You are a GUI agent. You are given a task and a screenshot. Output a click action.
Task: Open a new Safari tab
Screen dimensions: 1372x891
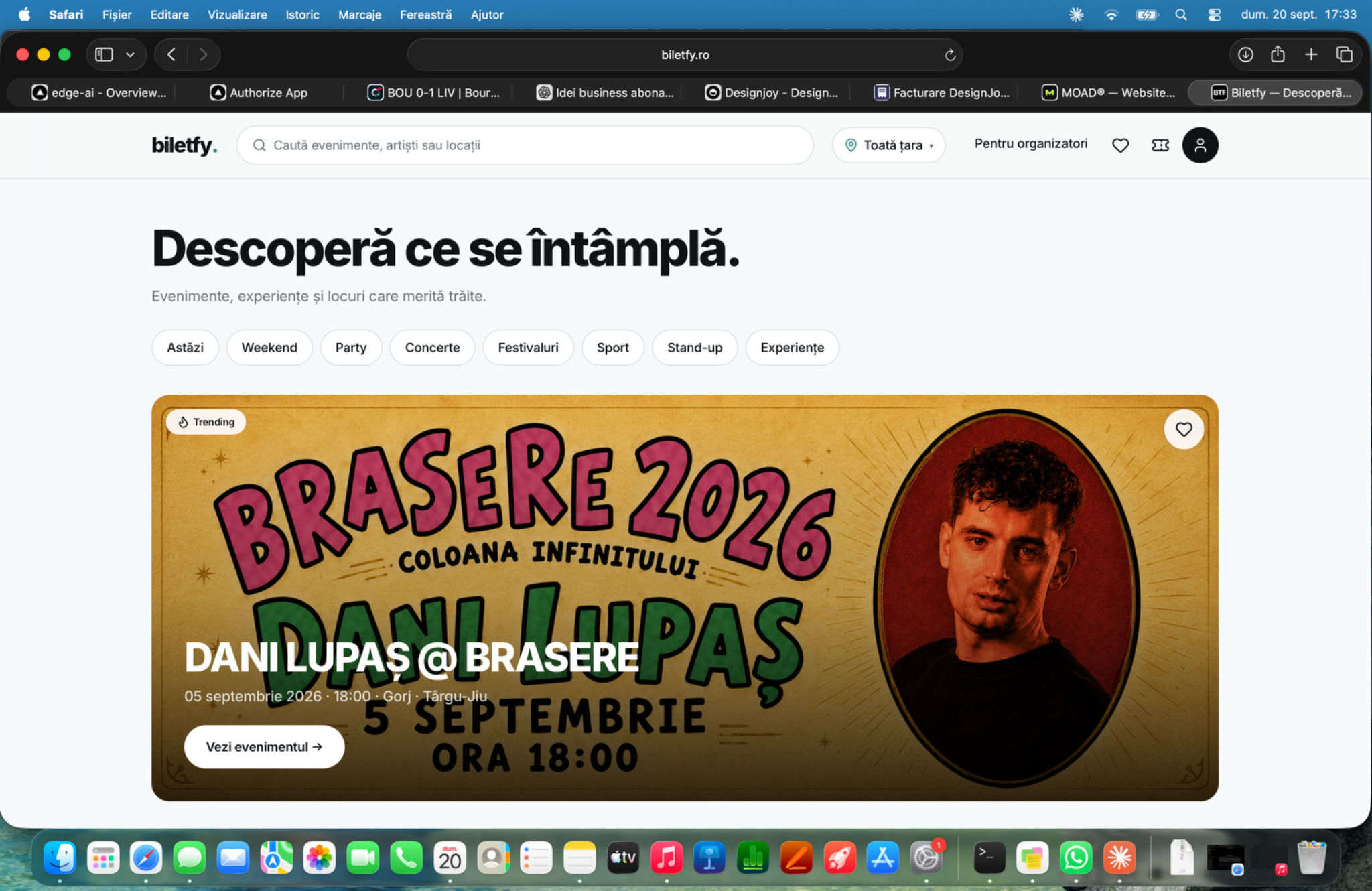[x=1311, y=54]
